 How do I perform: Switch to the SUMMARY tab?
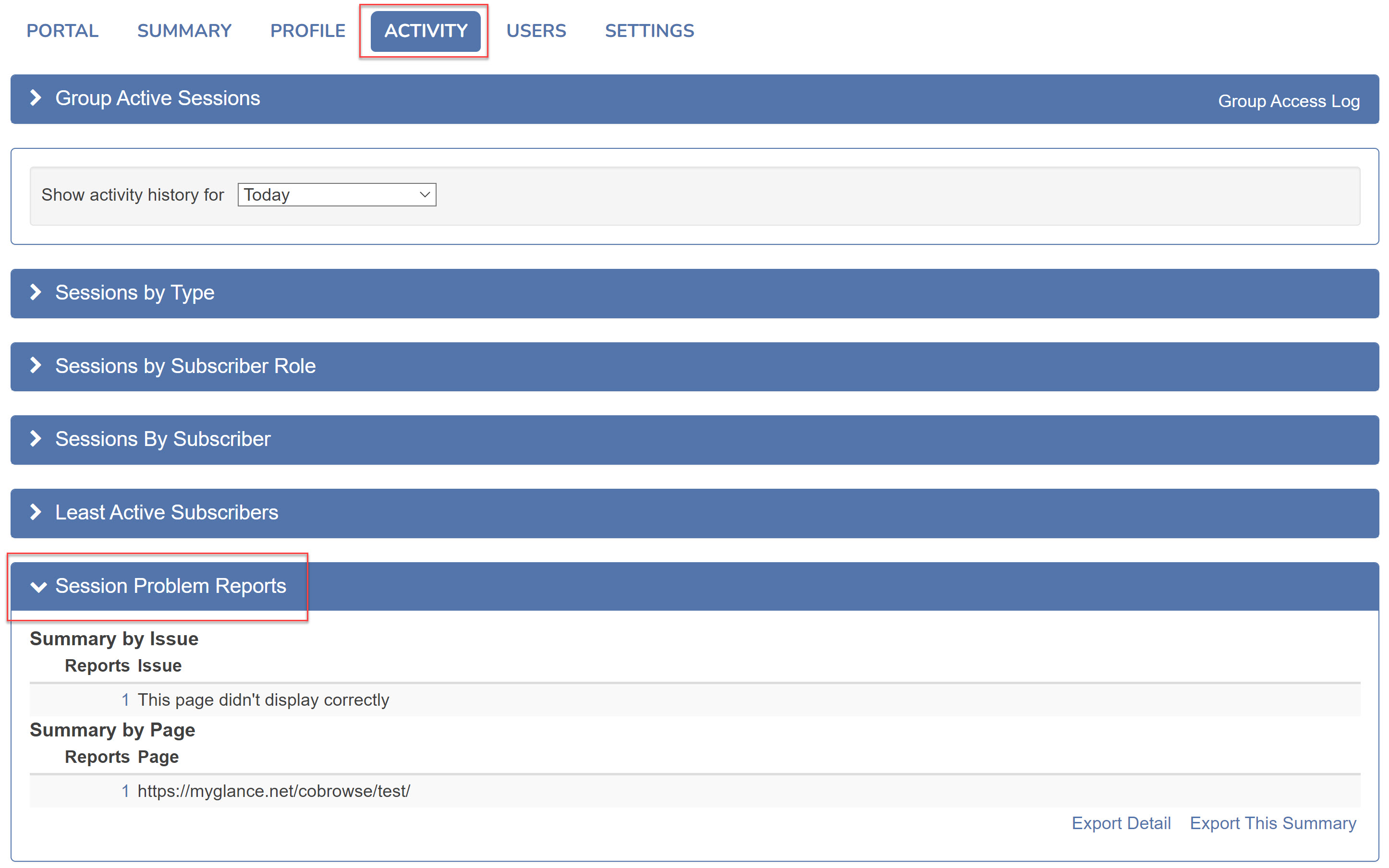coord(184,30)
